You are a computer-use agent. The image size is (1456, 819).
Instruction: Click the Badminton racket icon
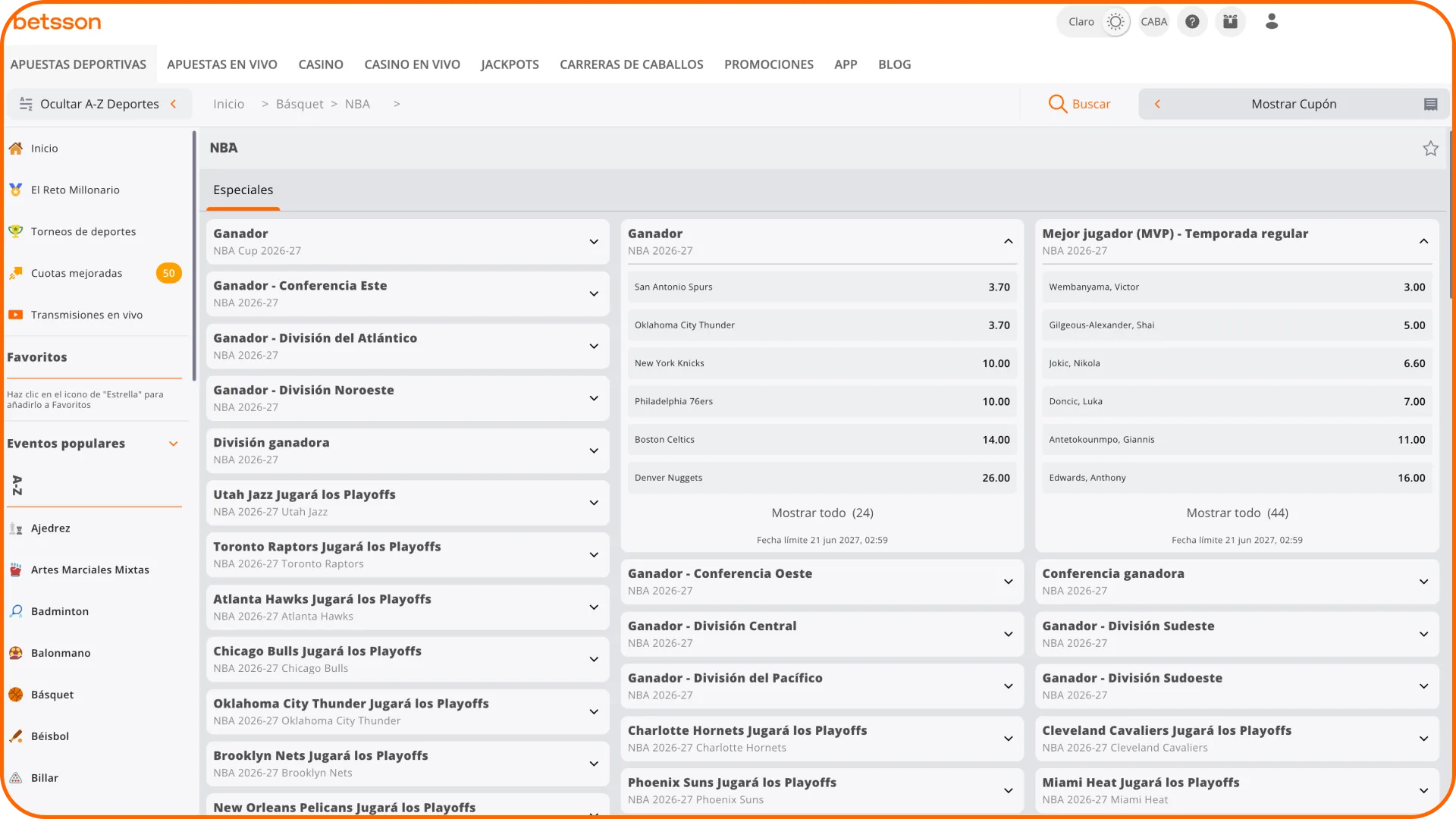click(x=15, y=612)
